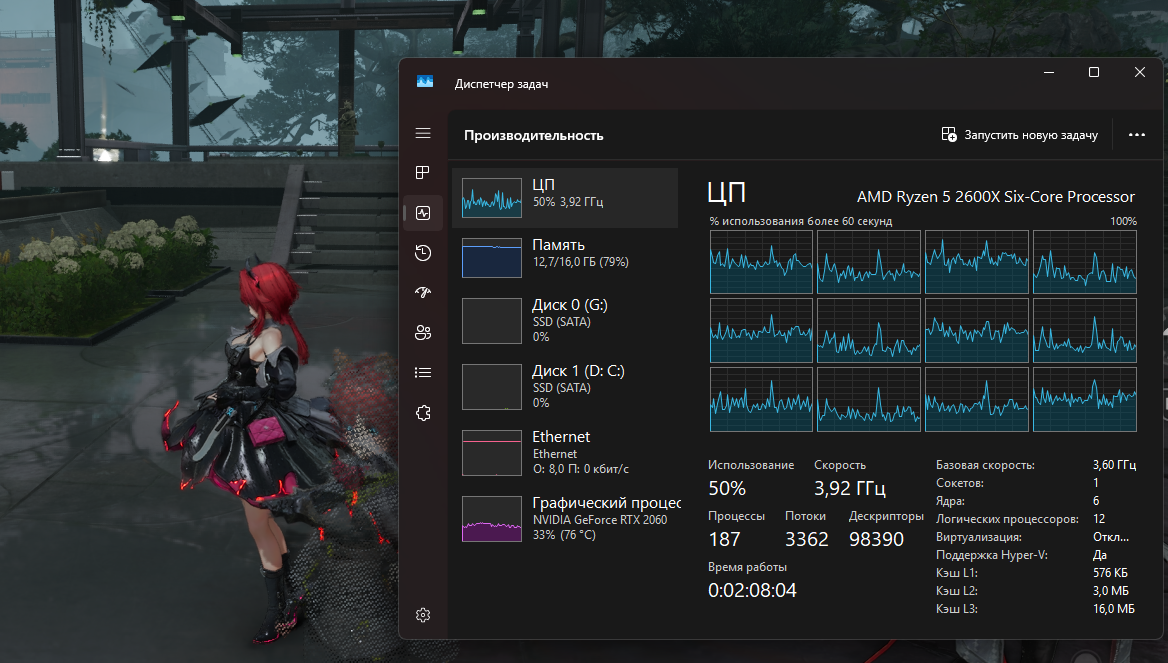Maximize the Task Manager window

[1094, 72]
